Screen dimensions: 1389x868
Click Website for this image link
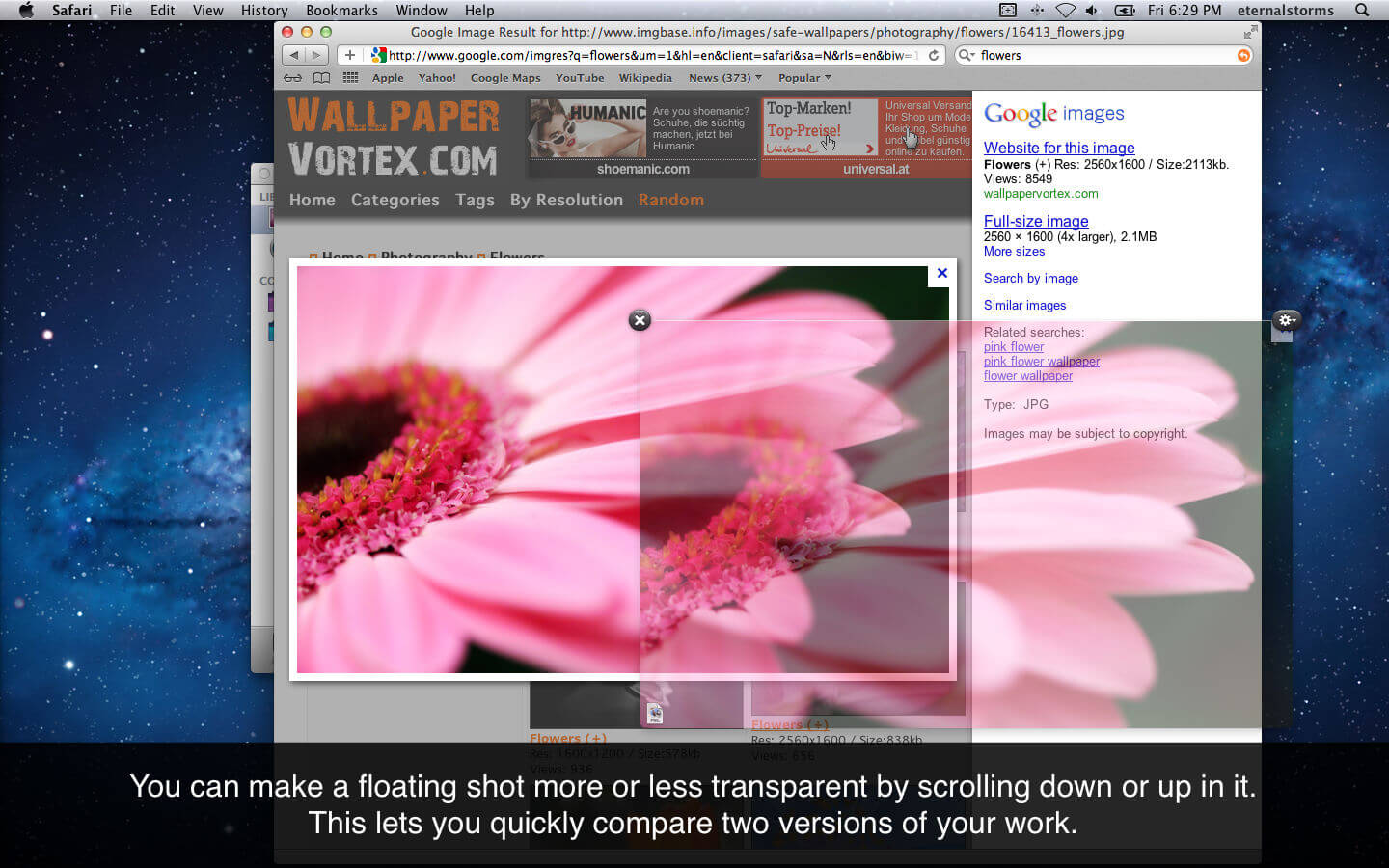tap(1059, 148)
